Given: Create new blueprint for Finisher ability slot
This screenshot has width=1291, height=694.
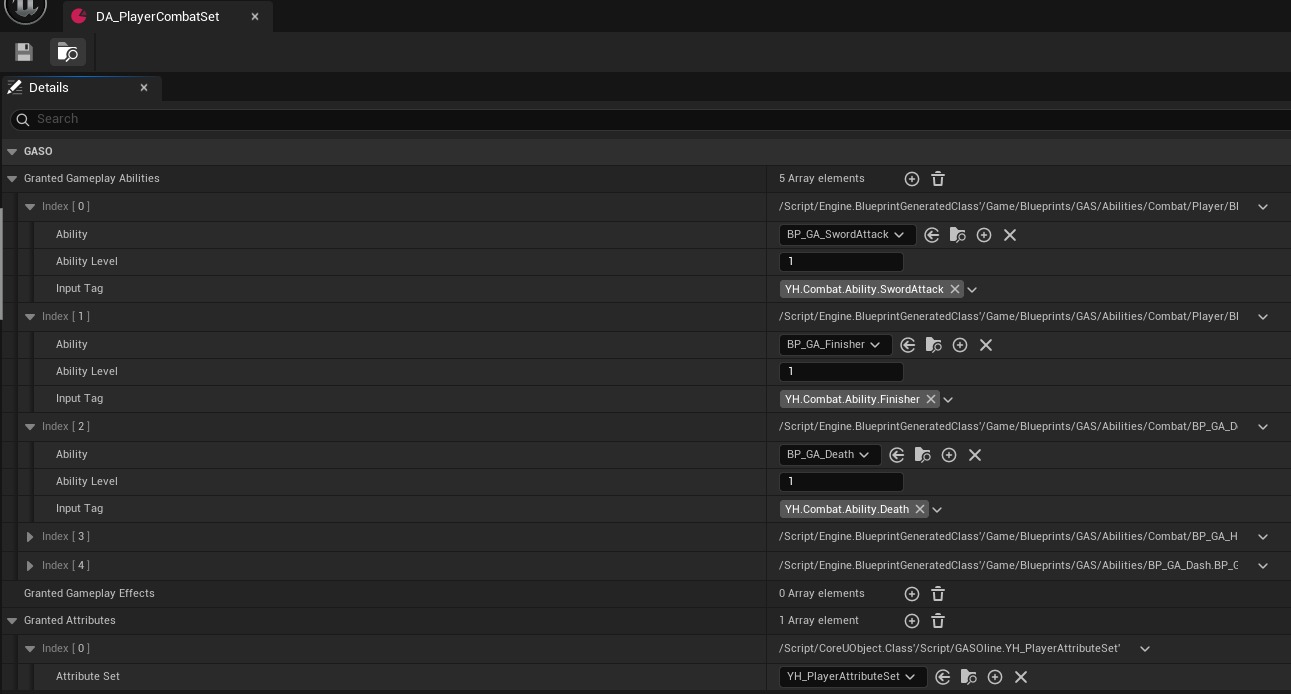Looking at the screenshot, I should click(x=960, y=345).
